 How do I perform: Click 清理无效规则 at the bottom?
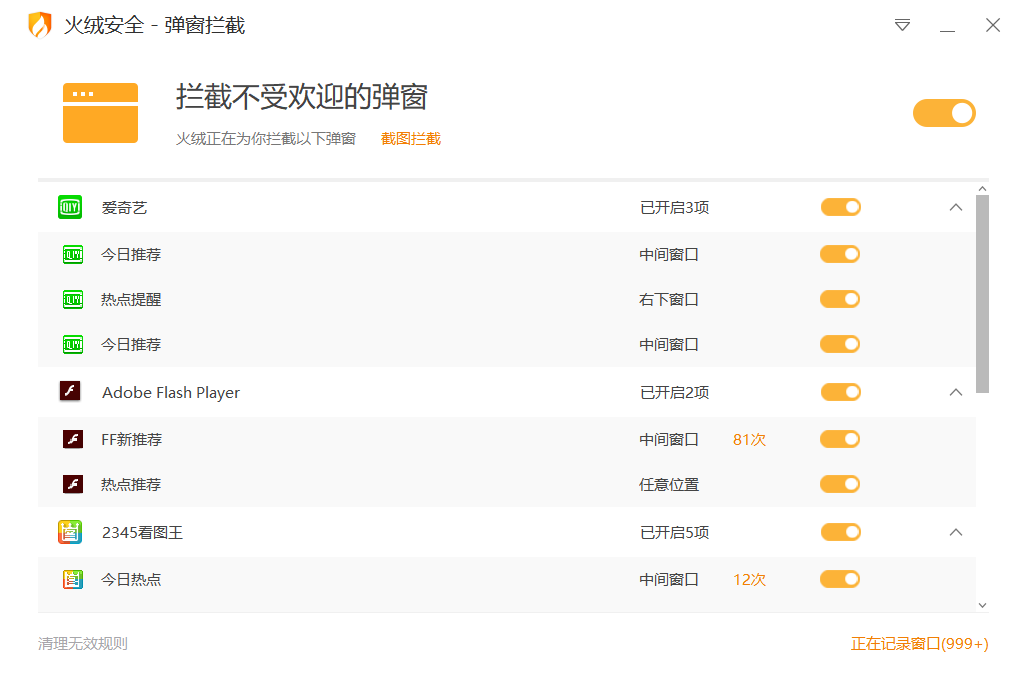coord(83,644)
